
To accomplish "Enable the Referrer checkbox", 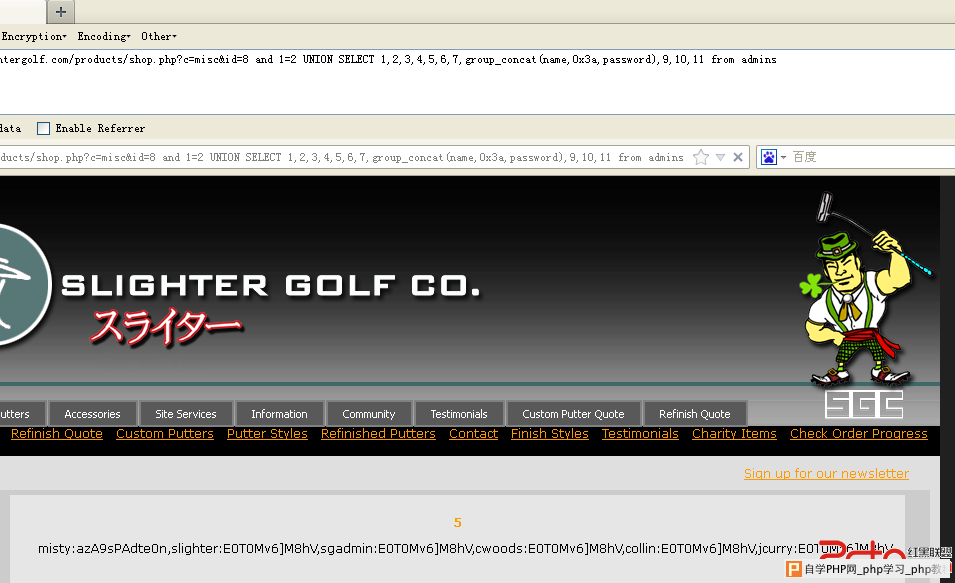I will tap(43, 129).
